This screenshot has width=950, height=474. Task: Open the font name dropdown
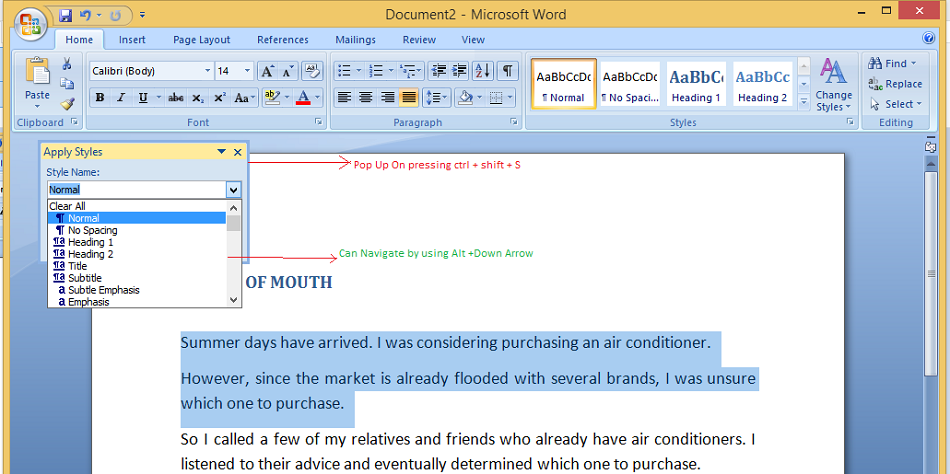pos(208,71)
